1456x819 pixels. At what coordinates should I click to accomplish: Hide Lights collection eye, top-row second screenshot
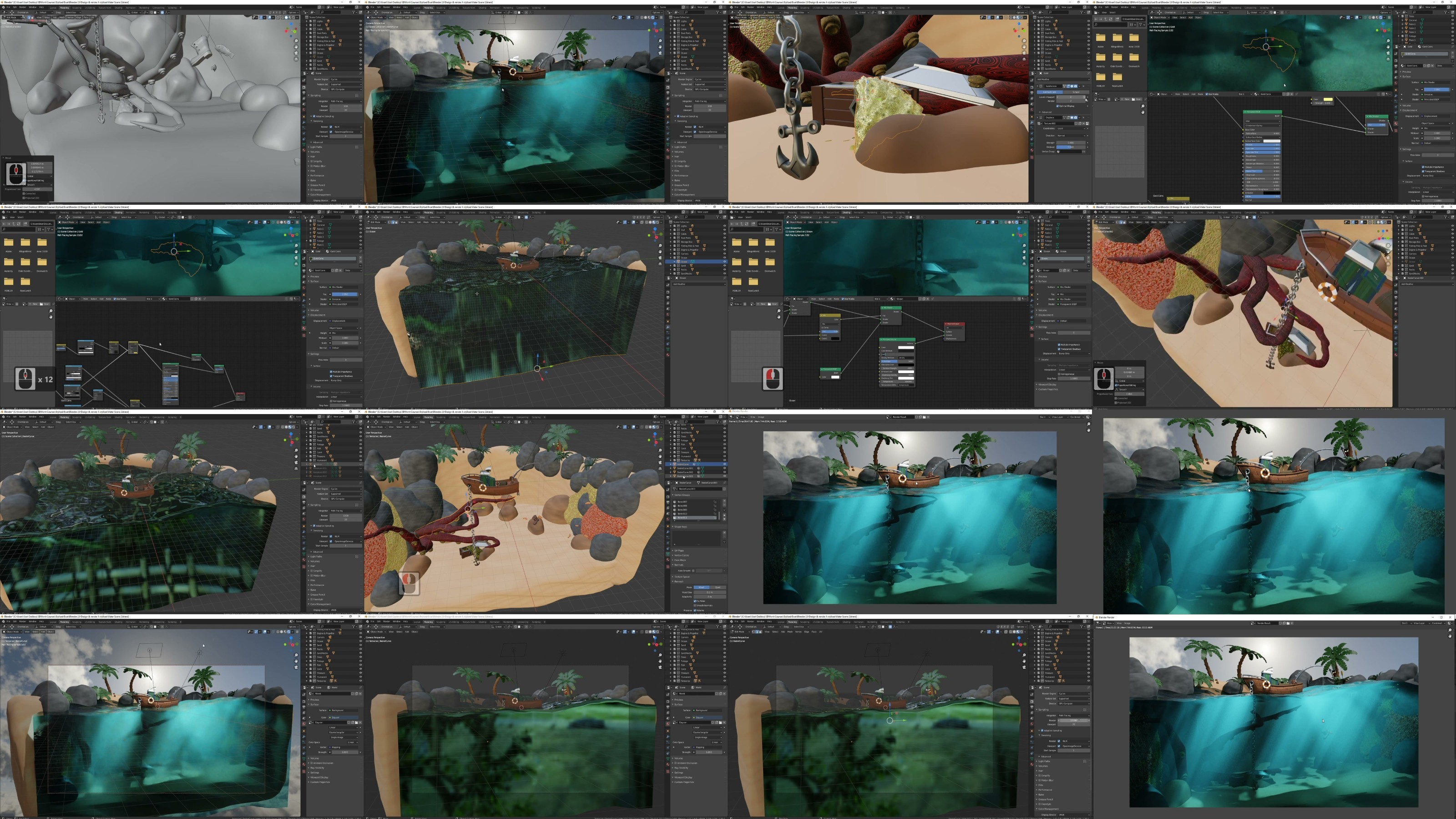[725, 21]
